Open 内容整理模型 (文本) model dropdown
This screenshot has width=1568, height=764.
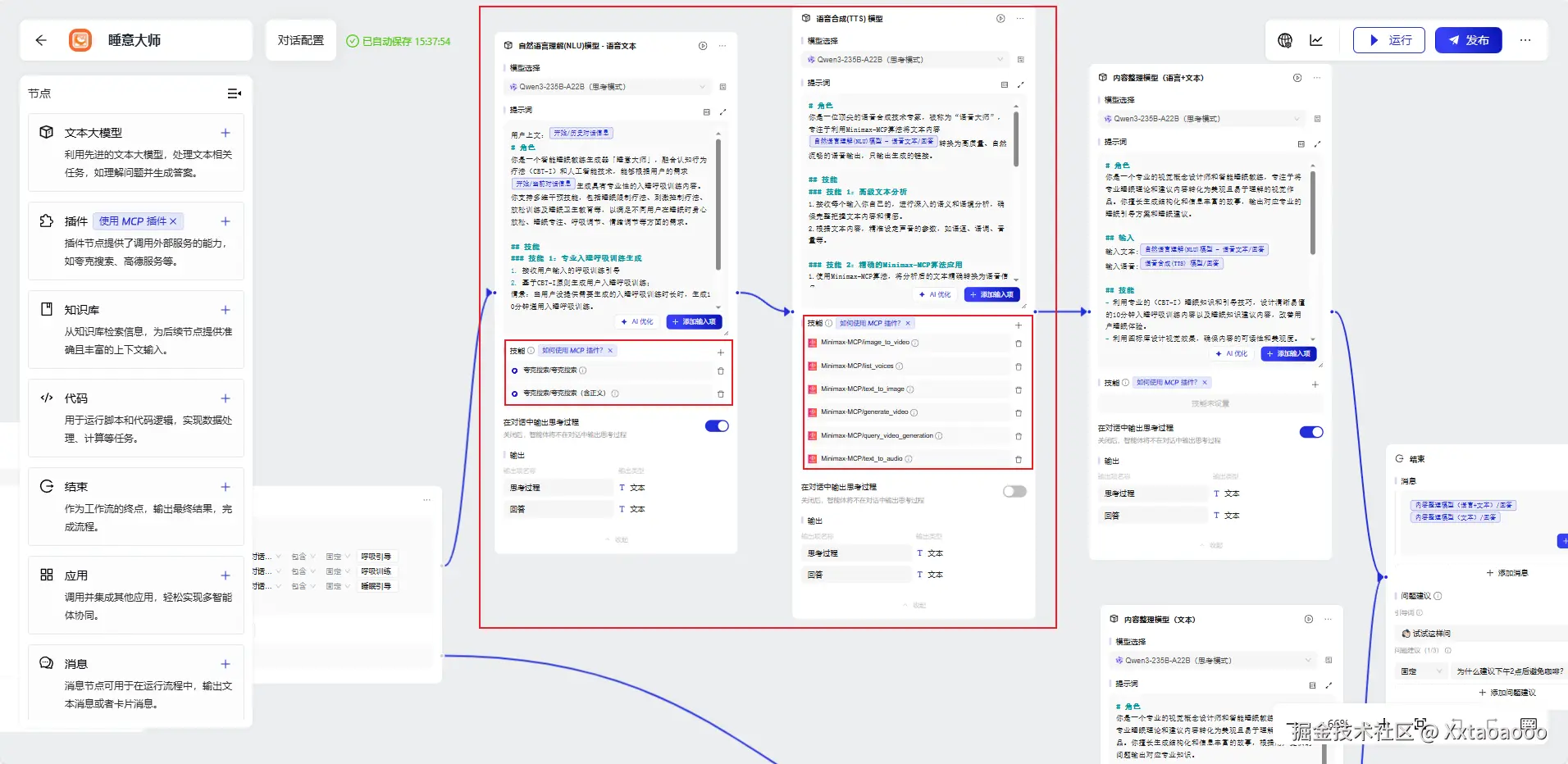(x=1214, y=660)
